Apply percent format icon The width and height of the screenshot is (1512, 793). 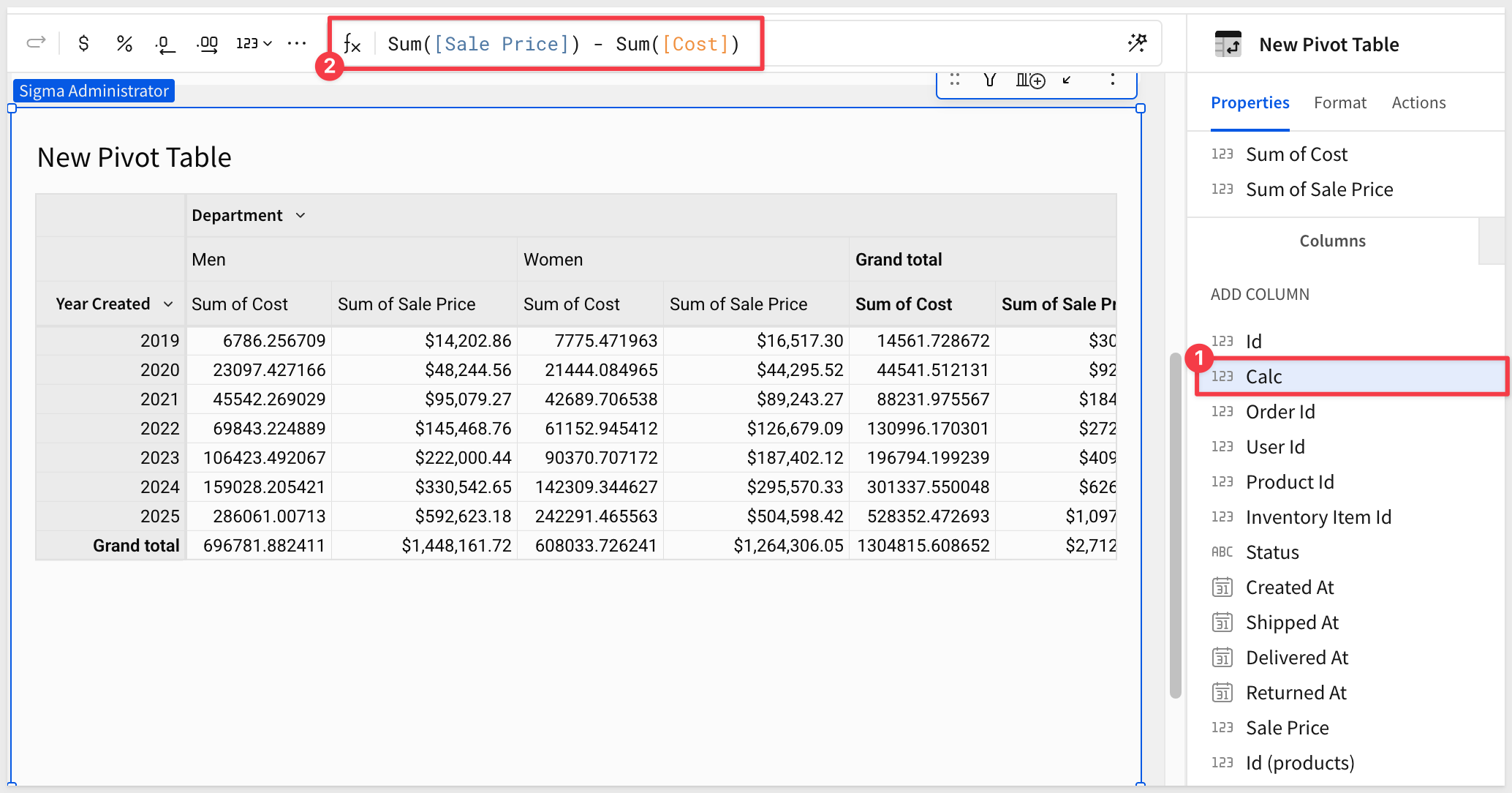click(x=124, y=44)
